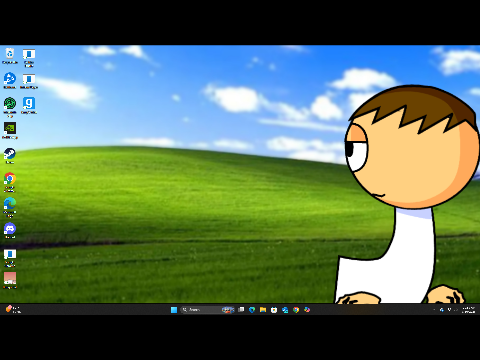Open the clock and date in system tray
Image resolution: width=480 pixels, height=360 pixels.
click(468, 310)
